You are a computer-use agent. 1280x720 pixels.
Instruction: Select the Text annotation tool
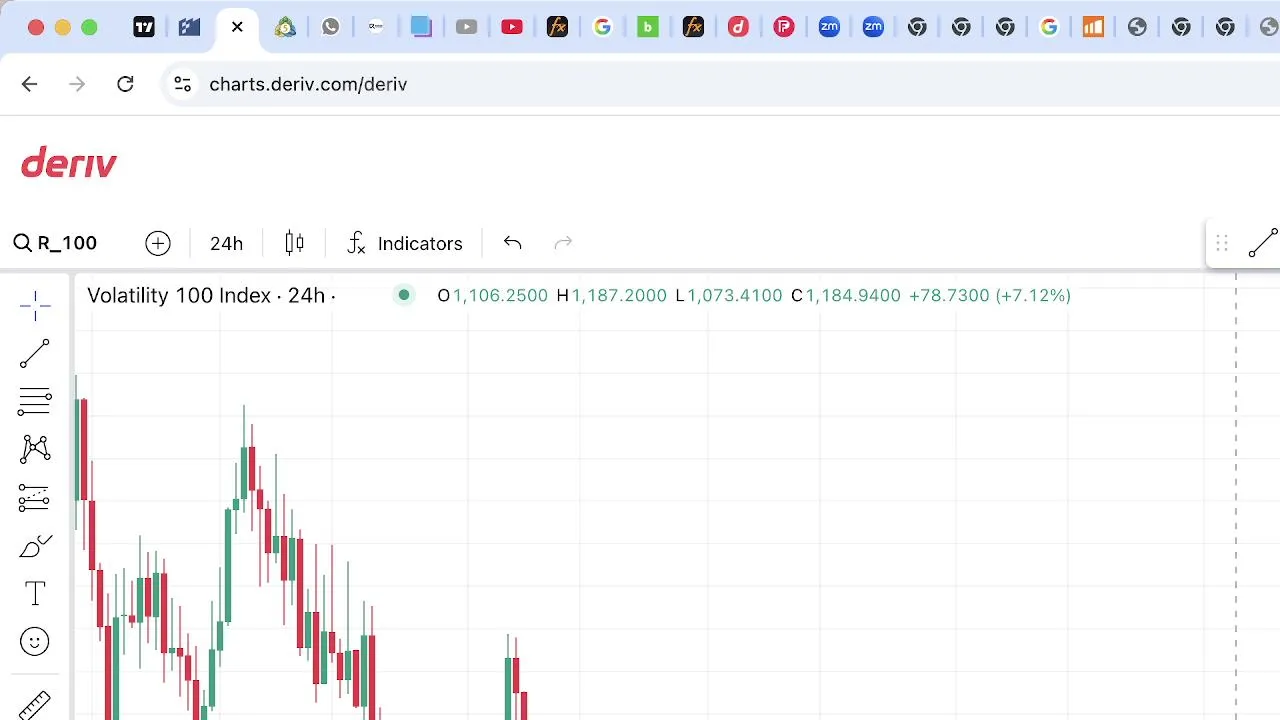35,594
